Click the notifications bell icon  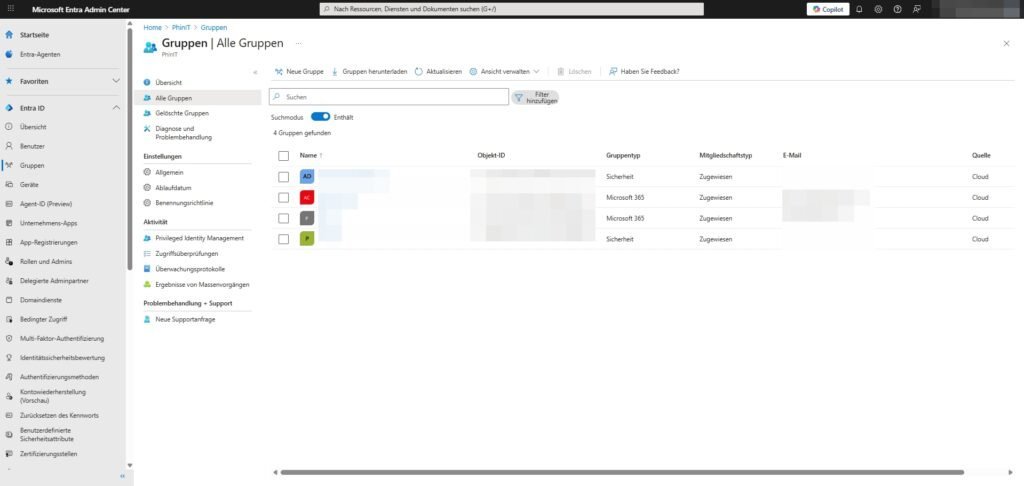click(859, 9)
